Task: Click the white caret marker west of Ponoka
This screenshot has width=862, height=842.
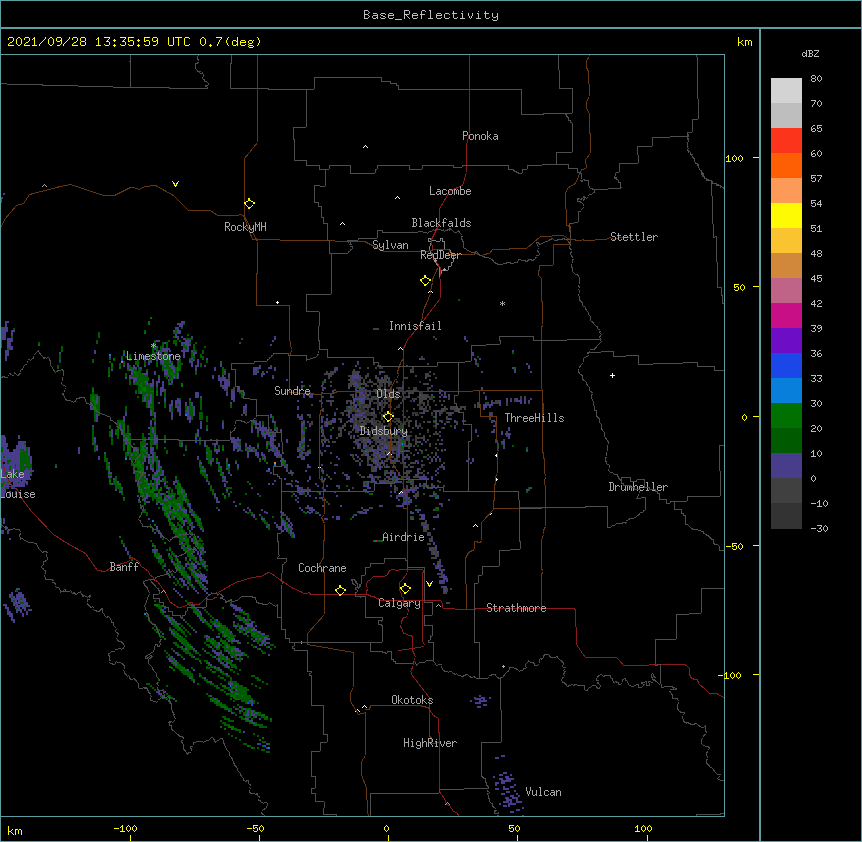Action: (x=365, y=147)
